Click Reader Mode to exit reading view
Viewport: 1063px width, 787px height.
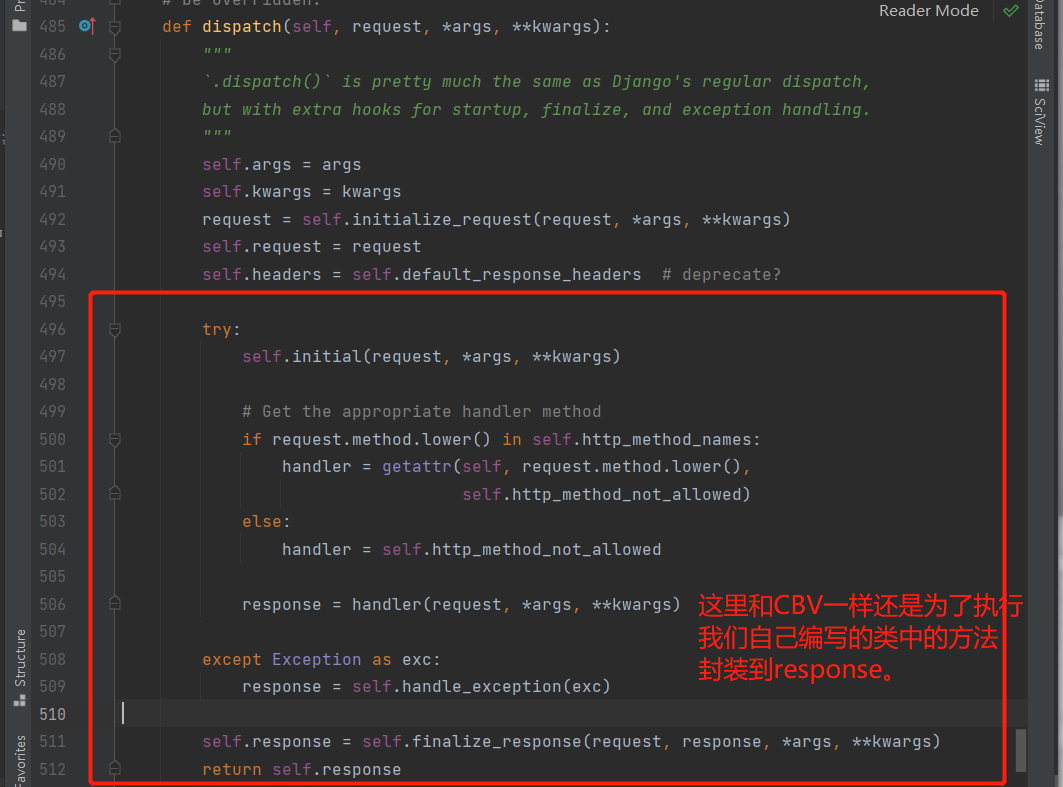[928, 10]
